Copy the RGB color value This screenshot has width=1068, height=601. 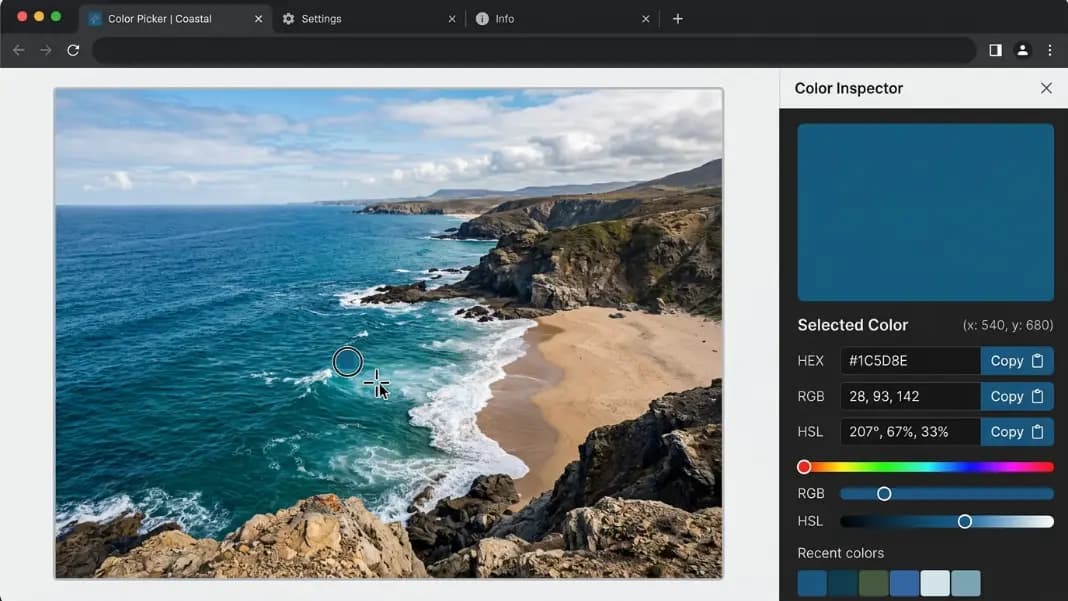pyautogui.click(x=1017, y=396)
